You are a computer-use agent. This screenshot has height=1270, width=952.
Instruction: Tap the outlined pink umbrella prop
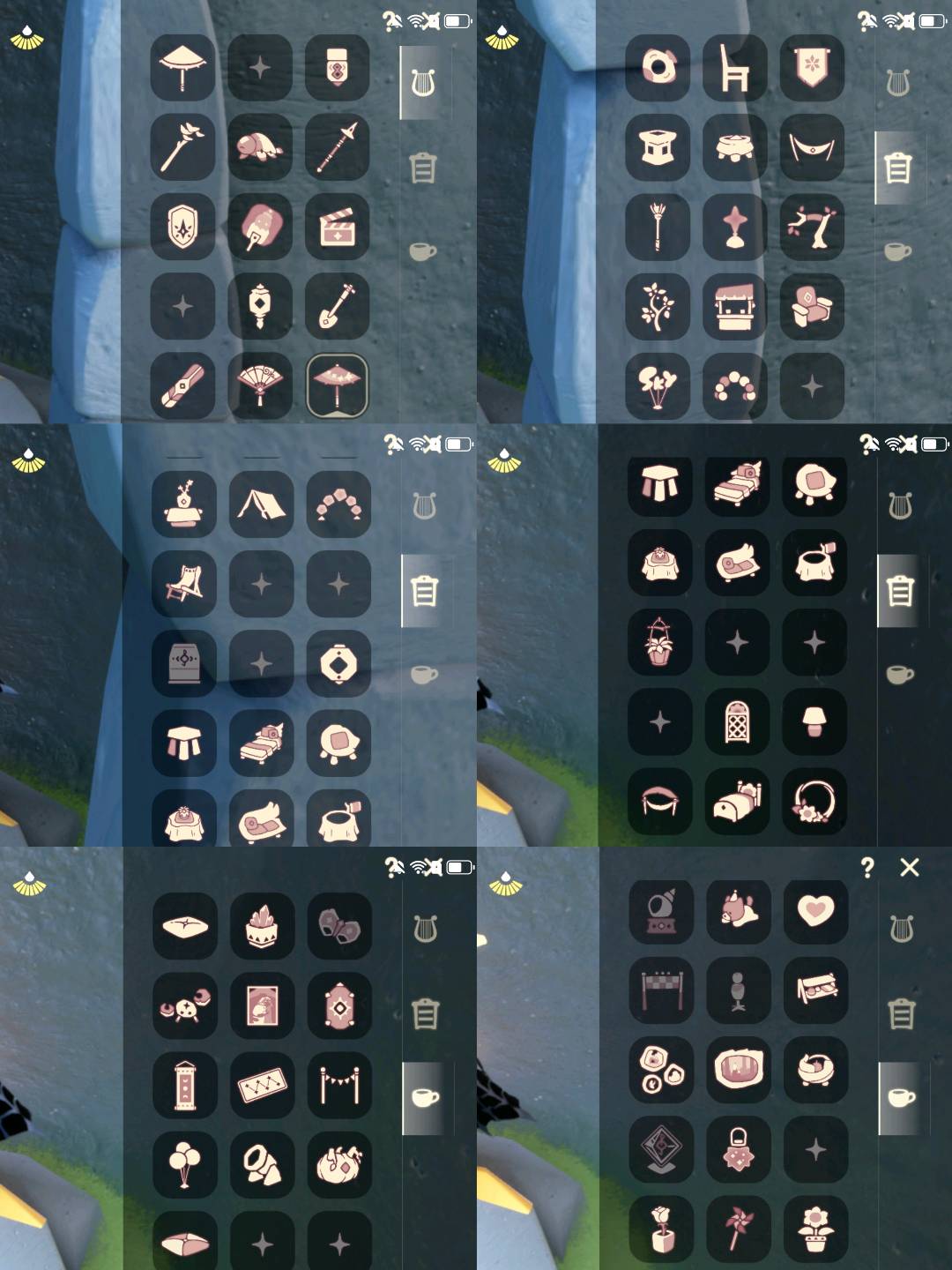coord(337,385)
